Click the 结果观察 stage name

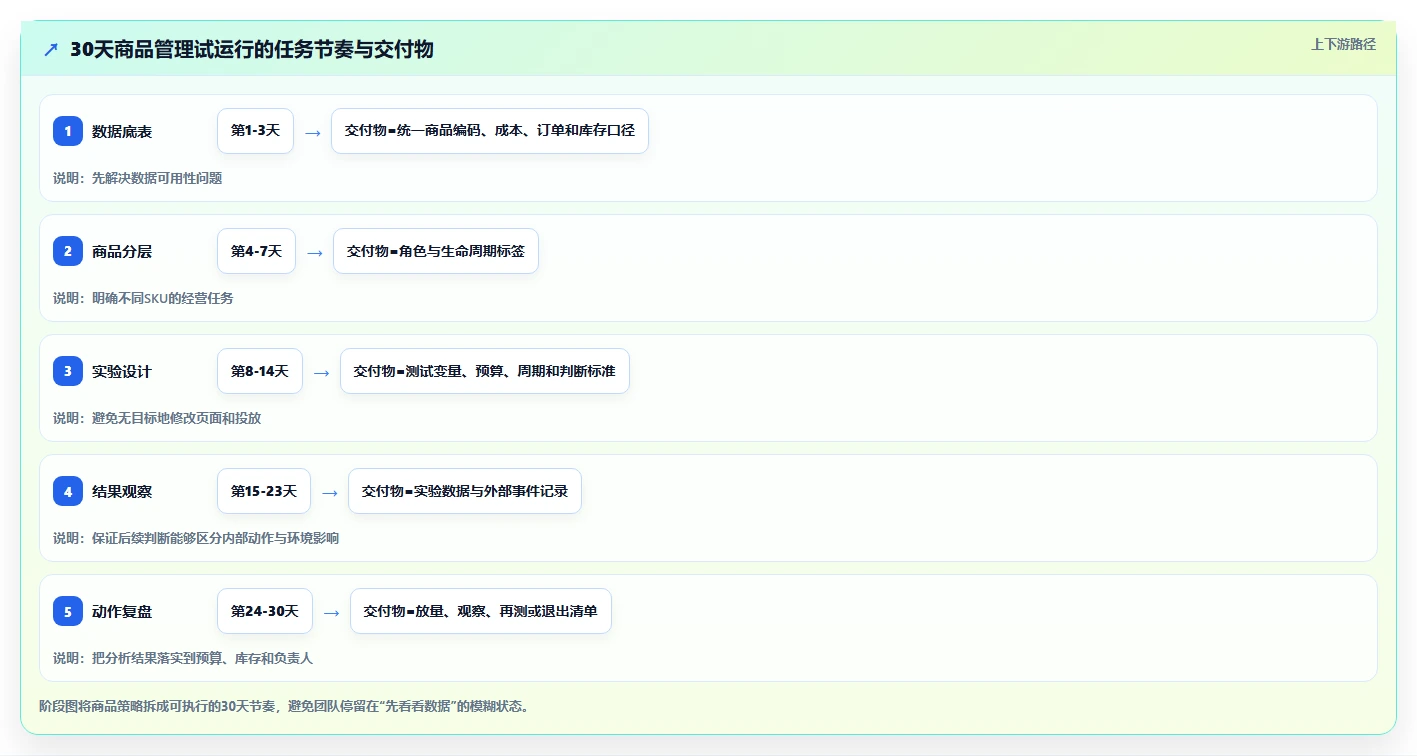click(122, 491)
